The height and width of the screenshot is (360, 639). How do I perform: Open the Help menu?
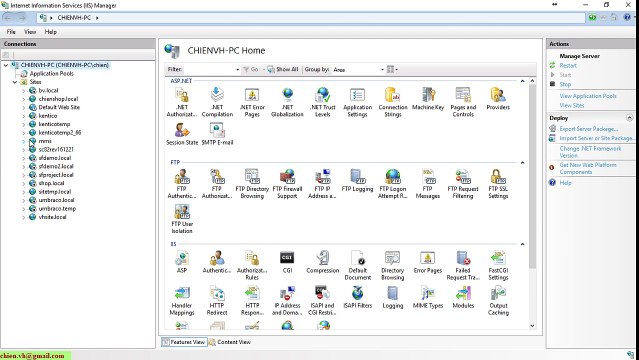pyautogui.click(x=51, y=32)
